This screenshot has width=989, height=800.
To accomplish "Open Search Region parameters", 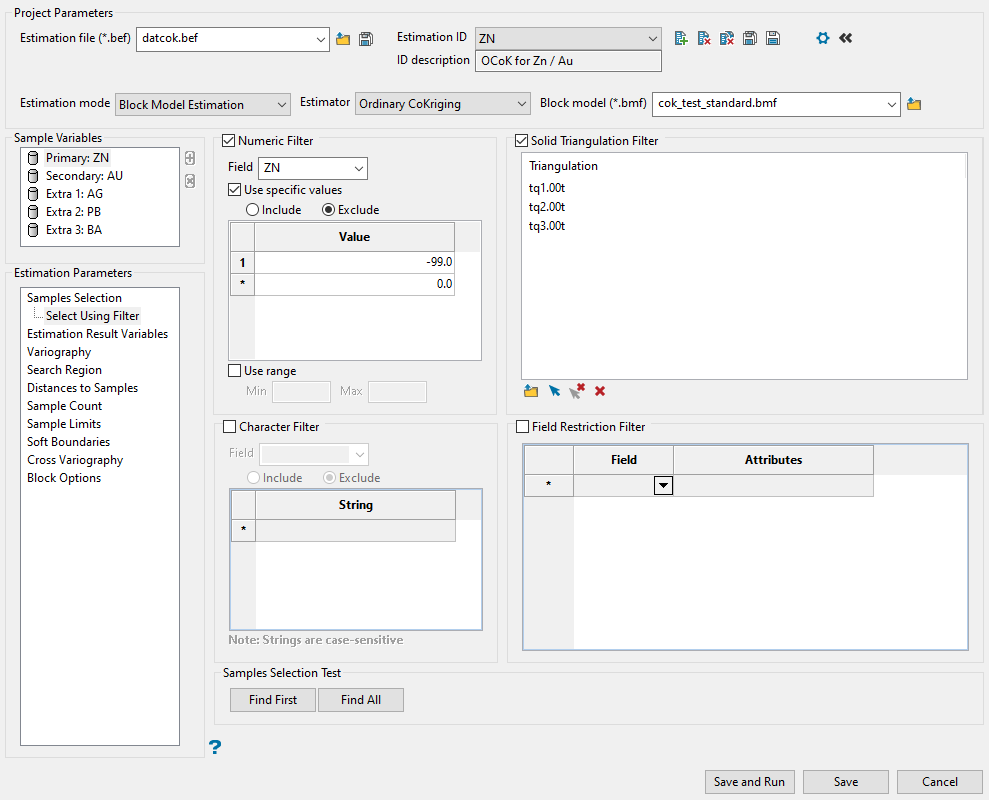I will coord(64,370).
